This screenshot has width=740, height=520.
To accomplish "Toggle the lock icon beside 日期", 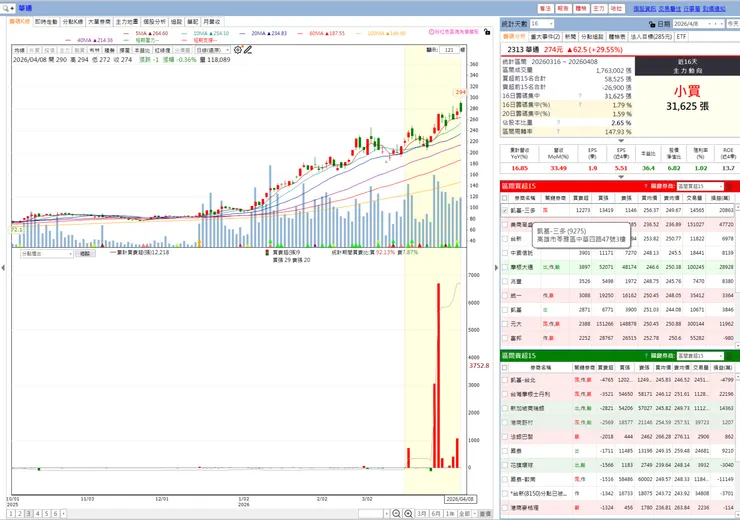I will click(652, 24).
